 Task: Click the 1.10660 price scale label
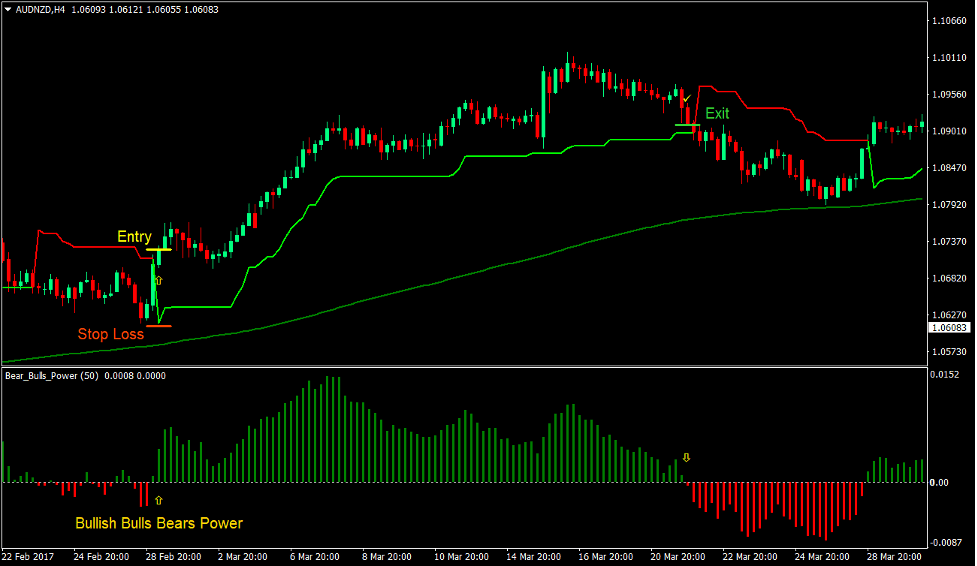coord(948,20)
